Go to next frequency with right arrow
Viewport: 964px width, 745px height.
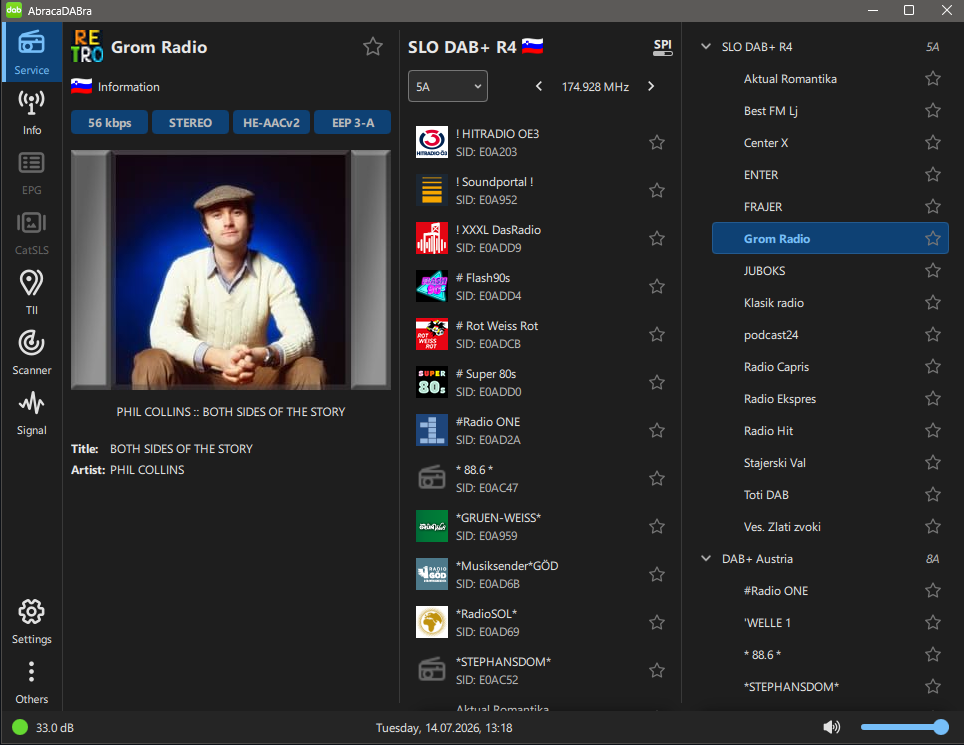pos(651,87)
